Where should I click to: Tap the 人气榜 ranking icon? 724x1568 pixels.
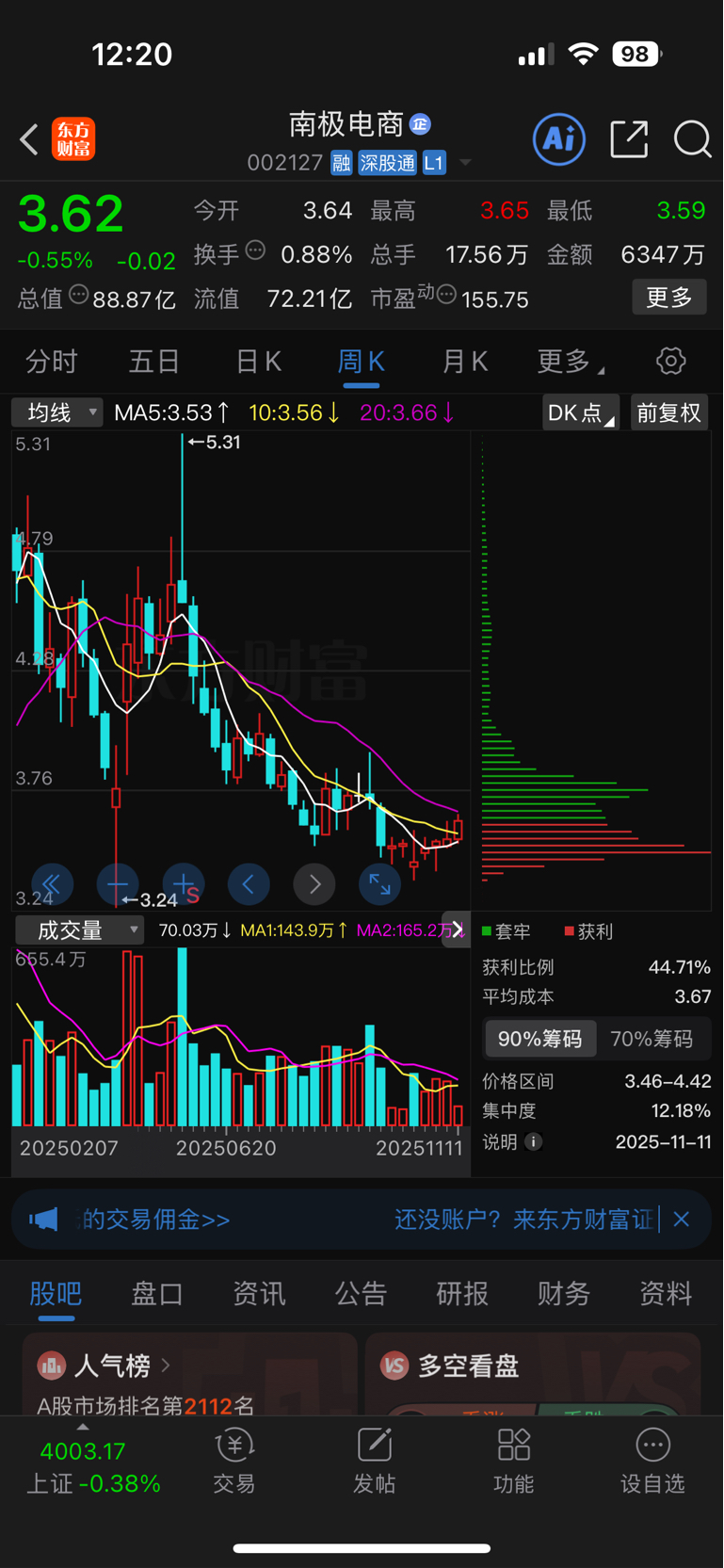pos(52,1365)
